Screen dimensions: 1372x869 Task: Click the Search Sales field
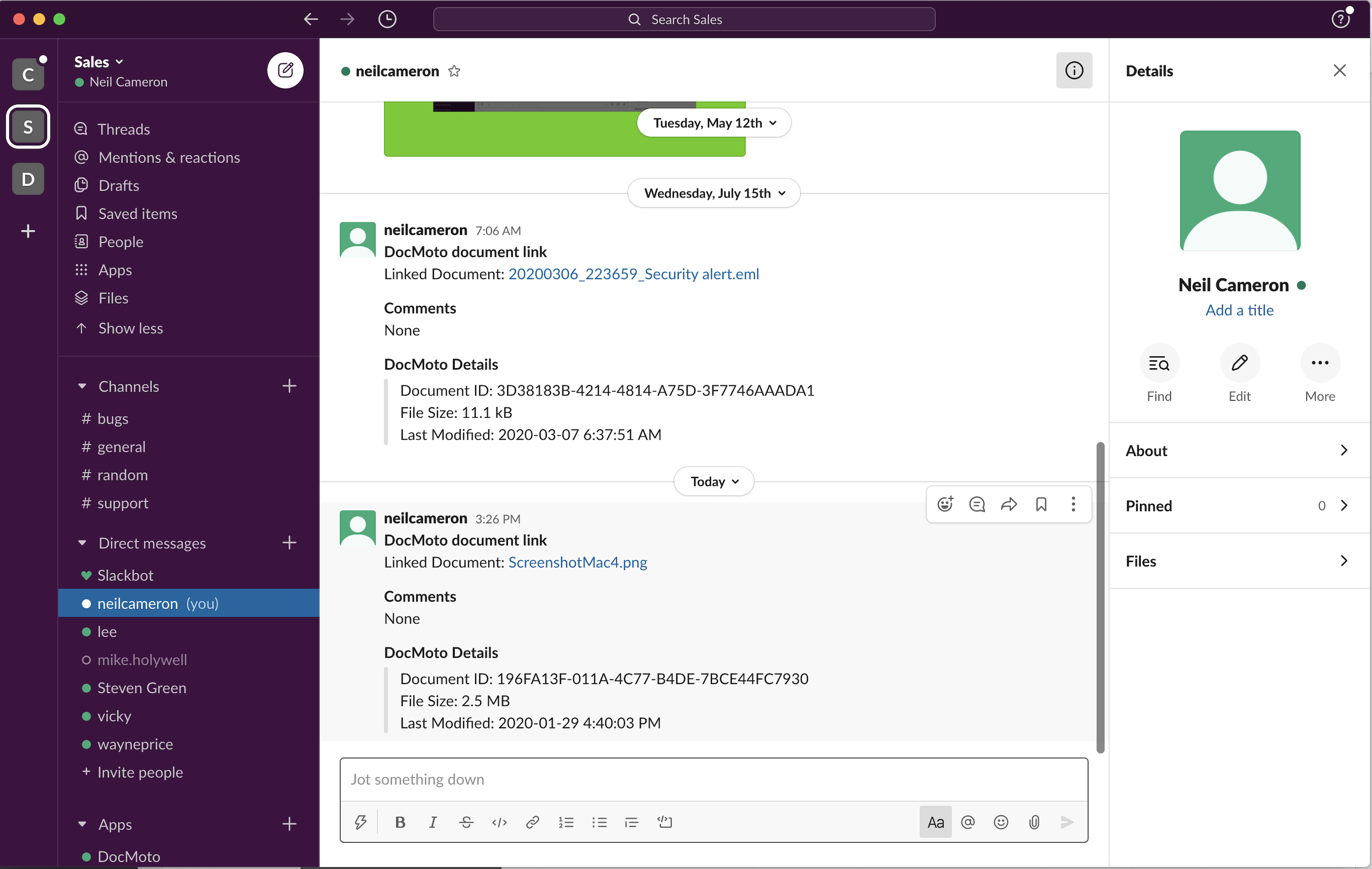point(684,19)
